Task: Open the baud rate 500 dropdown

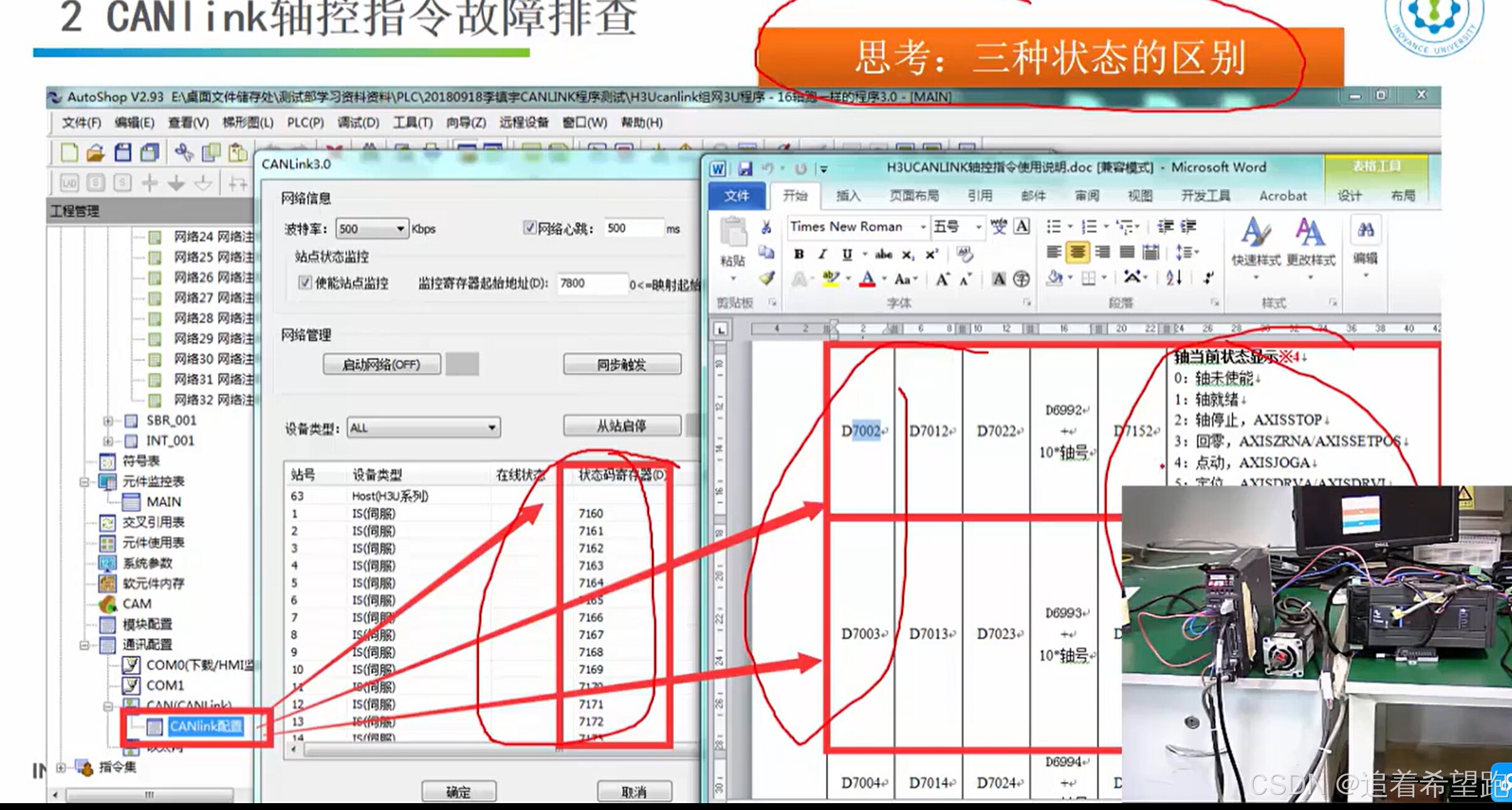Action: 400,229
